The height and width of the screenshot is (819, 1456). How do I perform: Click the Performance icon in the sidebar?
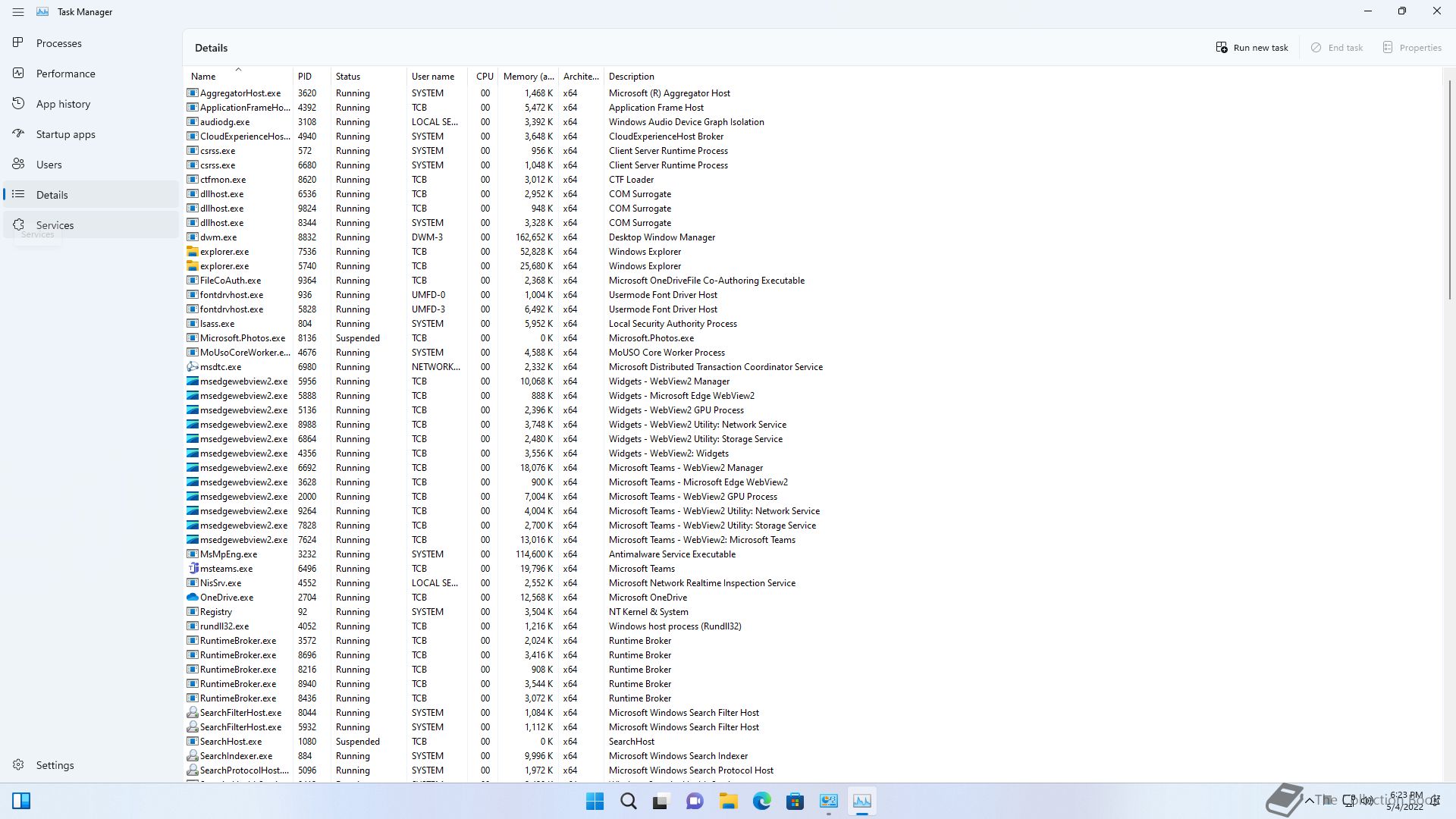[18, 74]
